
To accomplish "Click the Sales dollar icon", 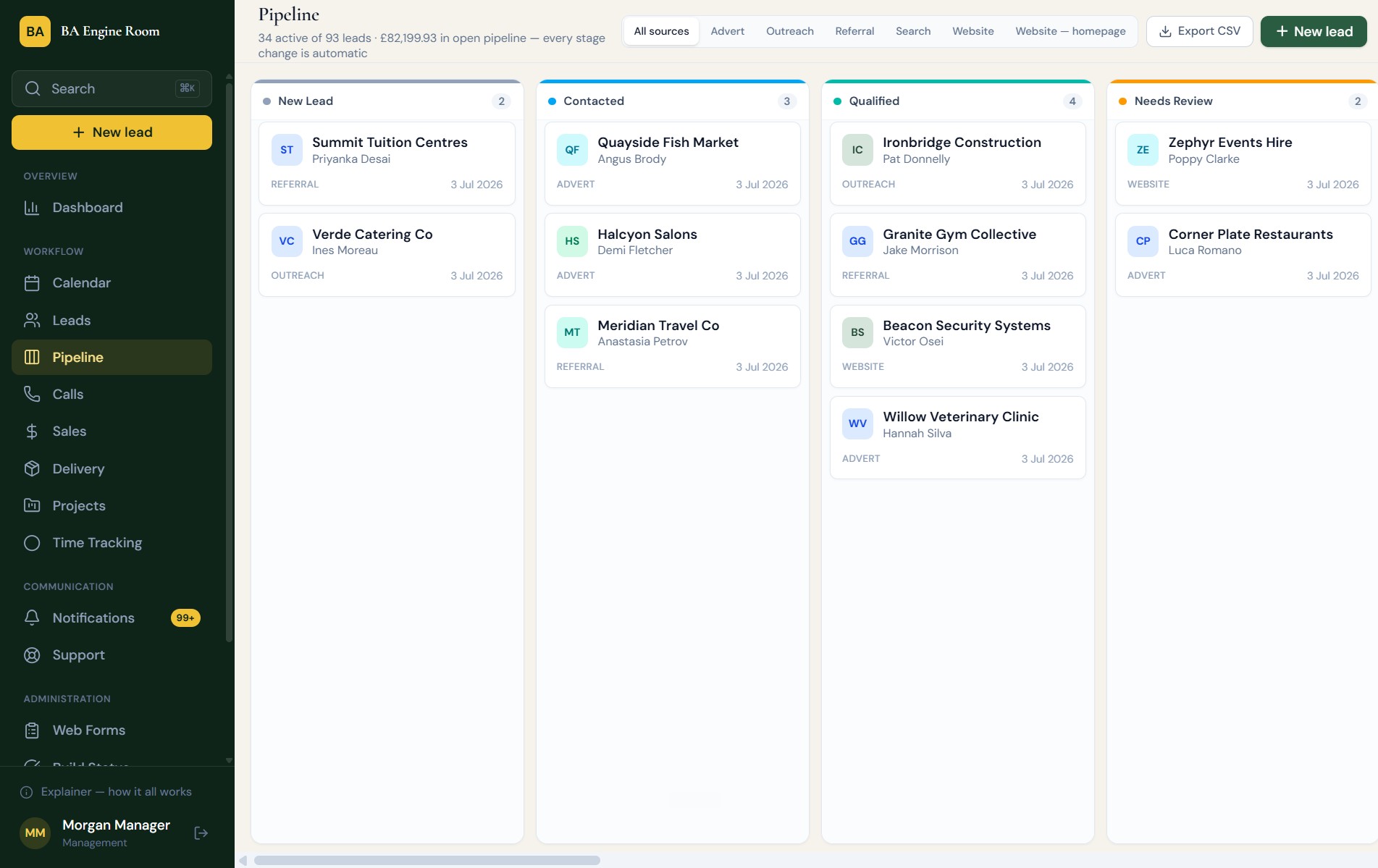I will click(x=32, y=431).
